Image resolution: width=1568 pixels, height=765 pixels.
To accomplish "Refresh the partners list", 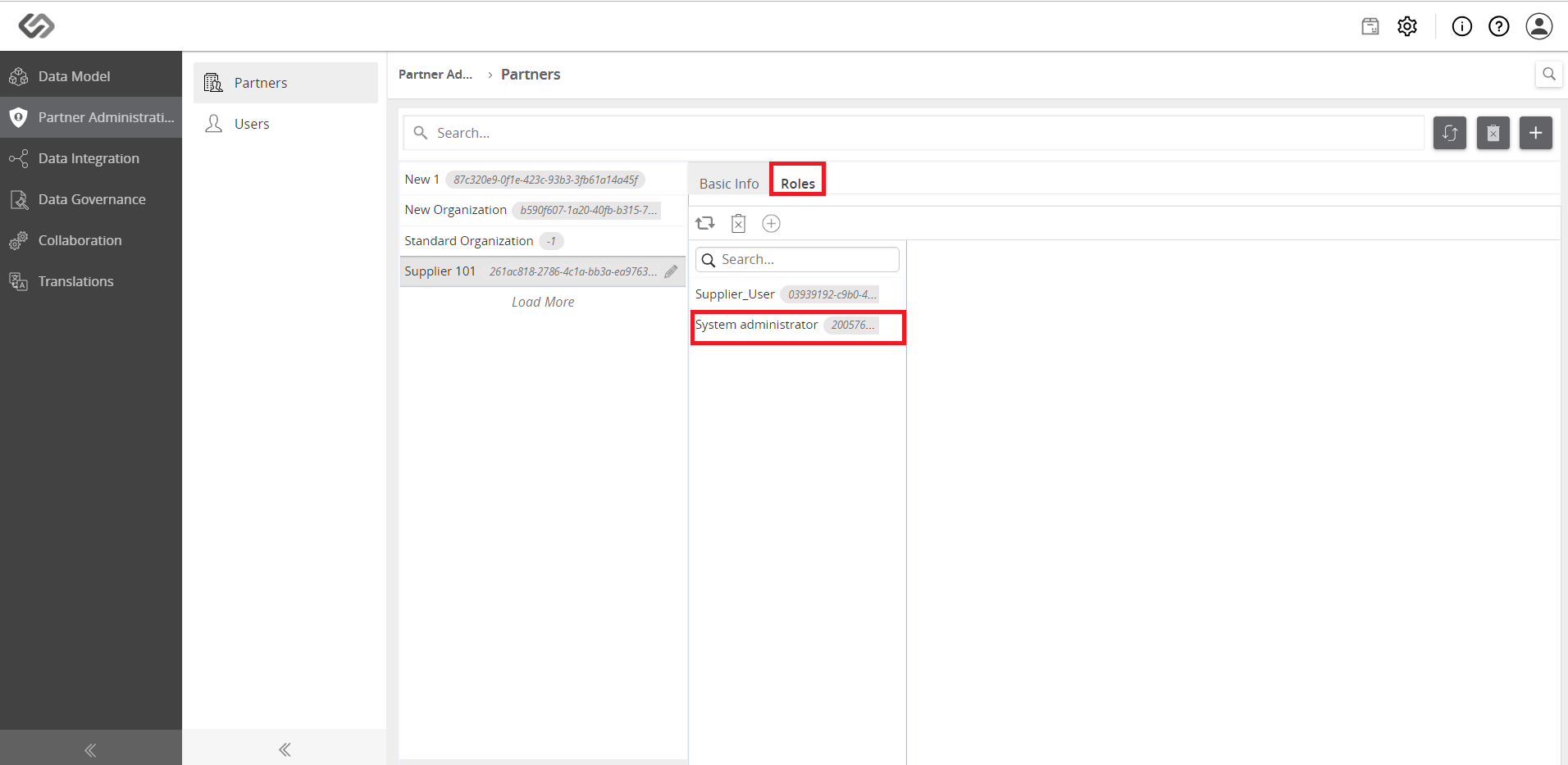I will pyautogui.click(x=1450, y=133).
